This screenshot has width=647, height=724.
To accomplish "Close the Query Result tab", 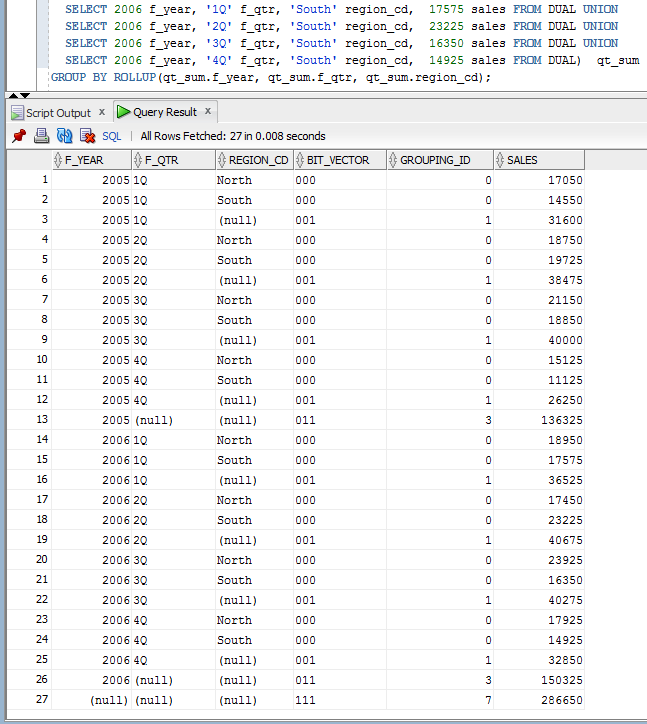I will click(208, 111).
